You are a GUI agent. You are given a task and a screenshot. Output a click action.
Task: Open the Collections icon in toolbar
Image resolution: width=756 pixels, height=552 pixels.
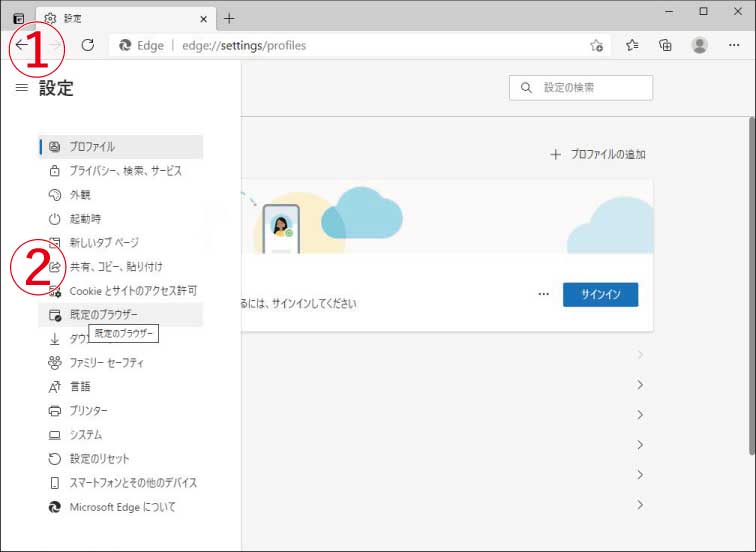[x=665, y=45]
